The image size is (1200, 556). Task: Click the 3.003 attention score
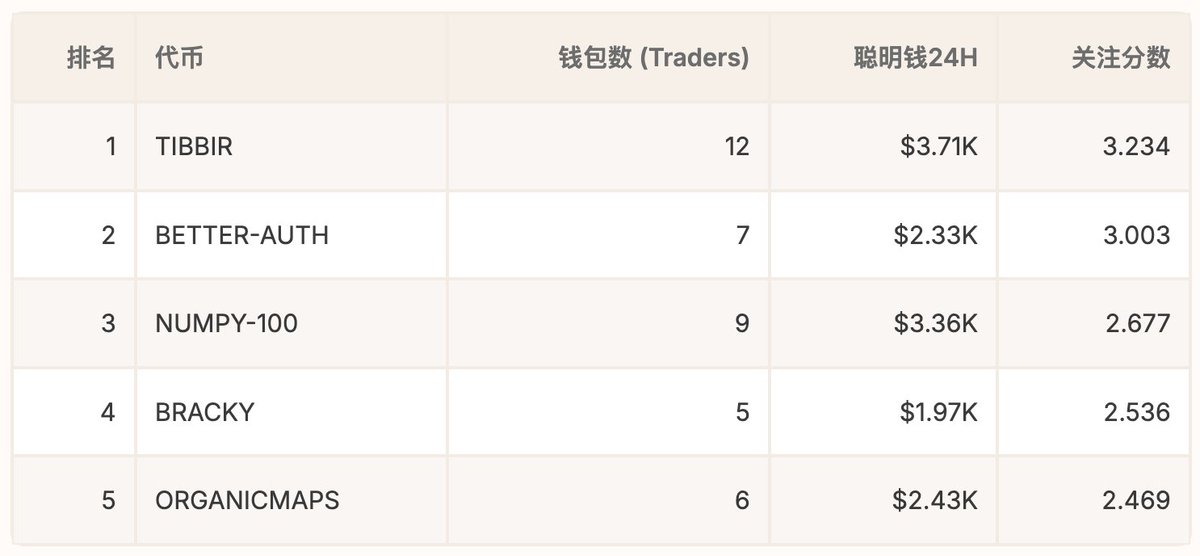tap(1136, 235)
